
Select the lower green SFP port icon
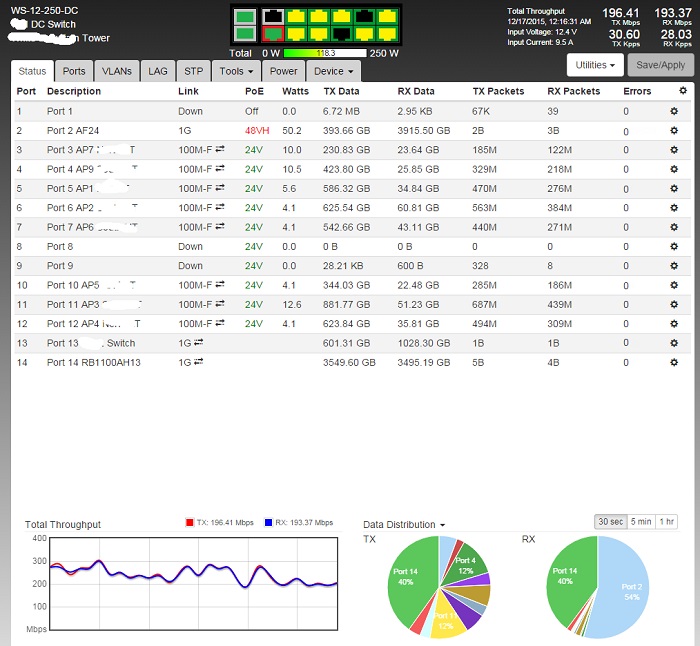click(x=245, y=33)
